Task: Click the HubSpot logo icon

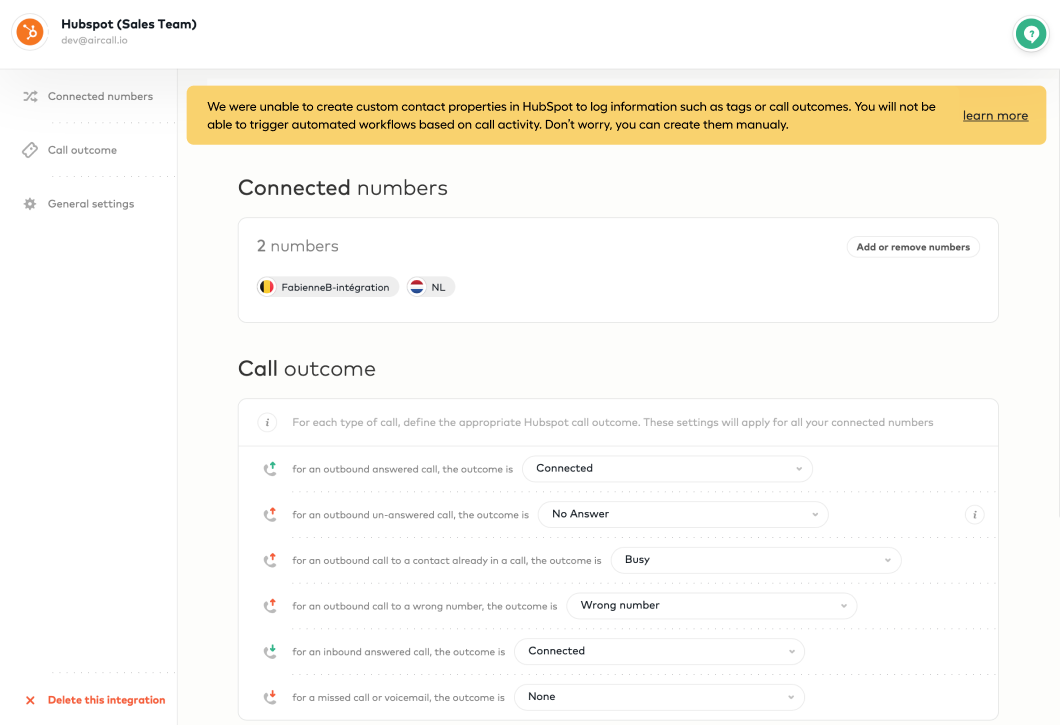Action: [x=30, y=32]
